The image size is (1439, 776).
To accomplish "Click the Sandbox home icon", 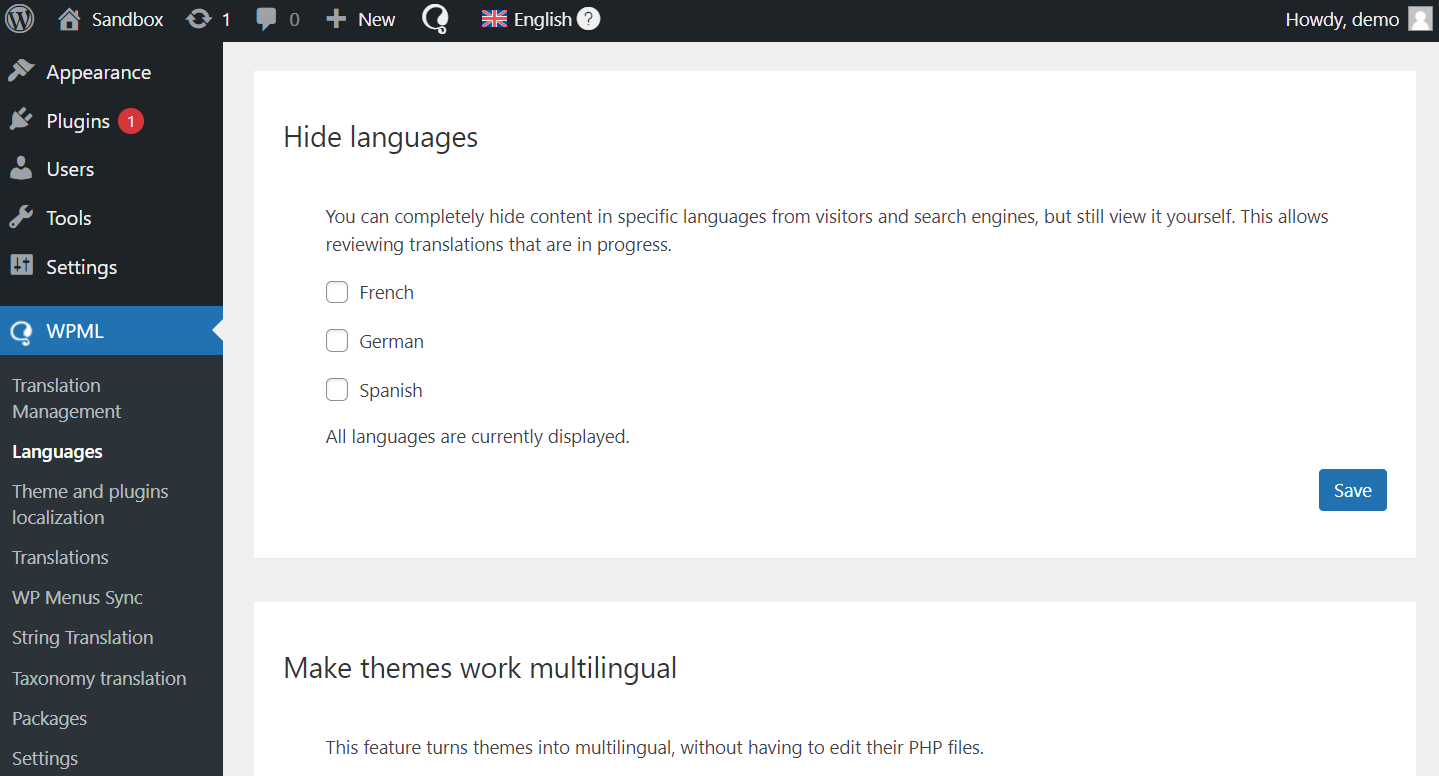I will coord(69,18).
